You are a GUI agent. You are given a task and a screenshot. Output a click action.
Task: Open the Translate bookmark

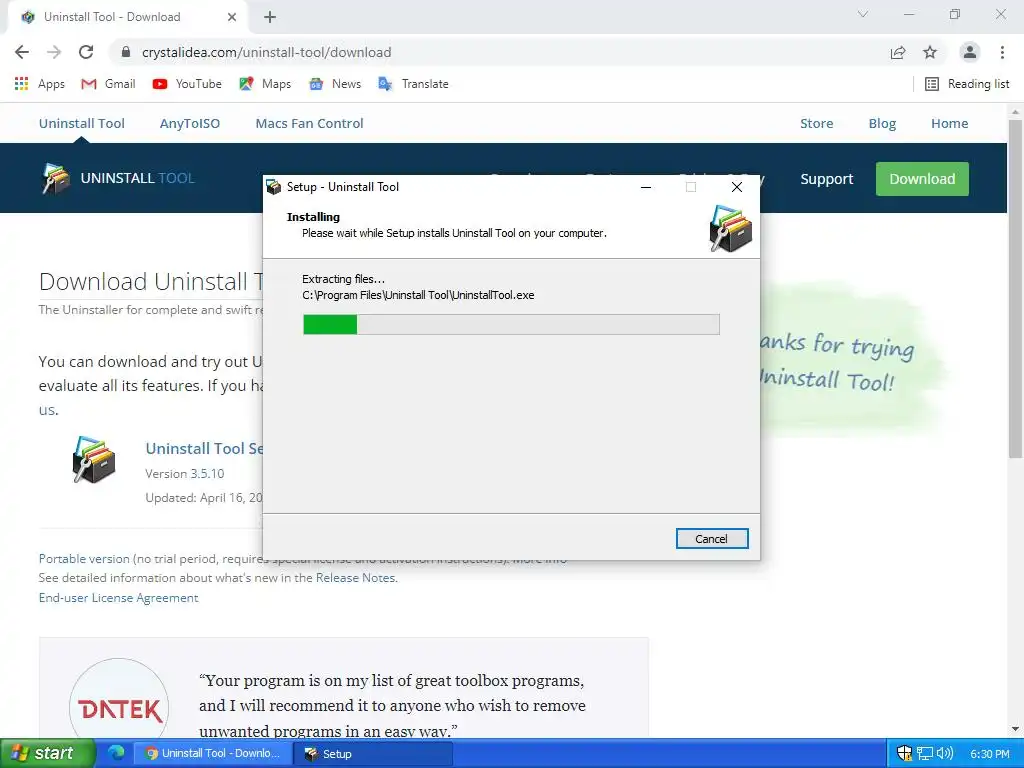click(x=413, y=84)
